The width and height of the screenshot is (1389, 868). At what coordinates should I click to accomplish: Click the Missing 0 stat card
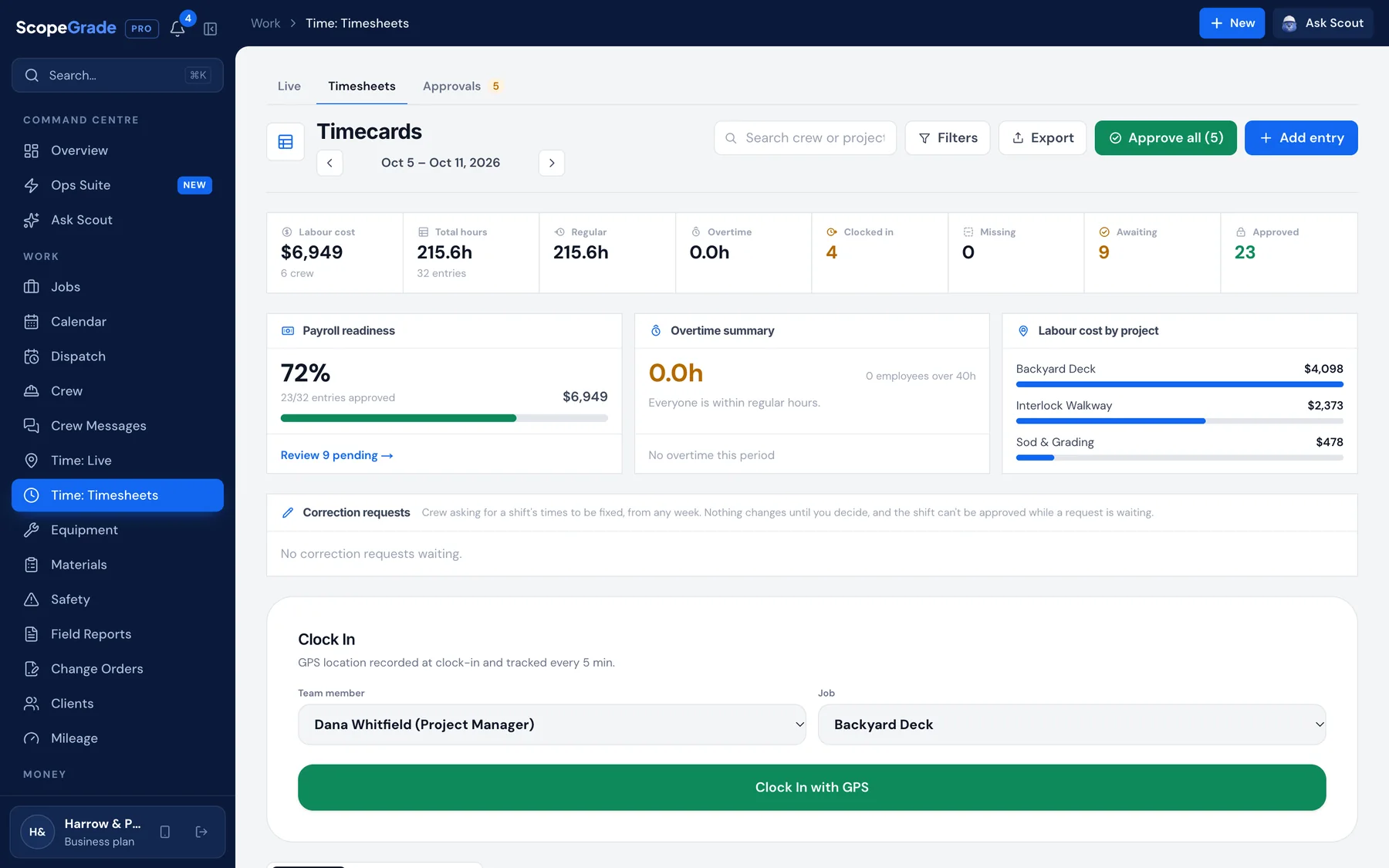click(x=1016, y=253)
